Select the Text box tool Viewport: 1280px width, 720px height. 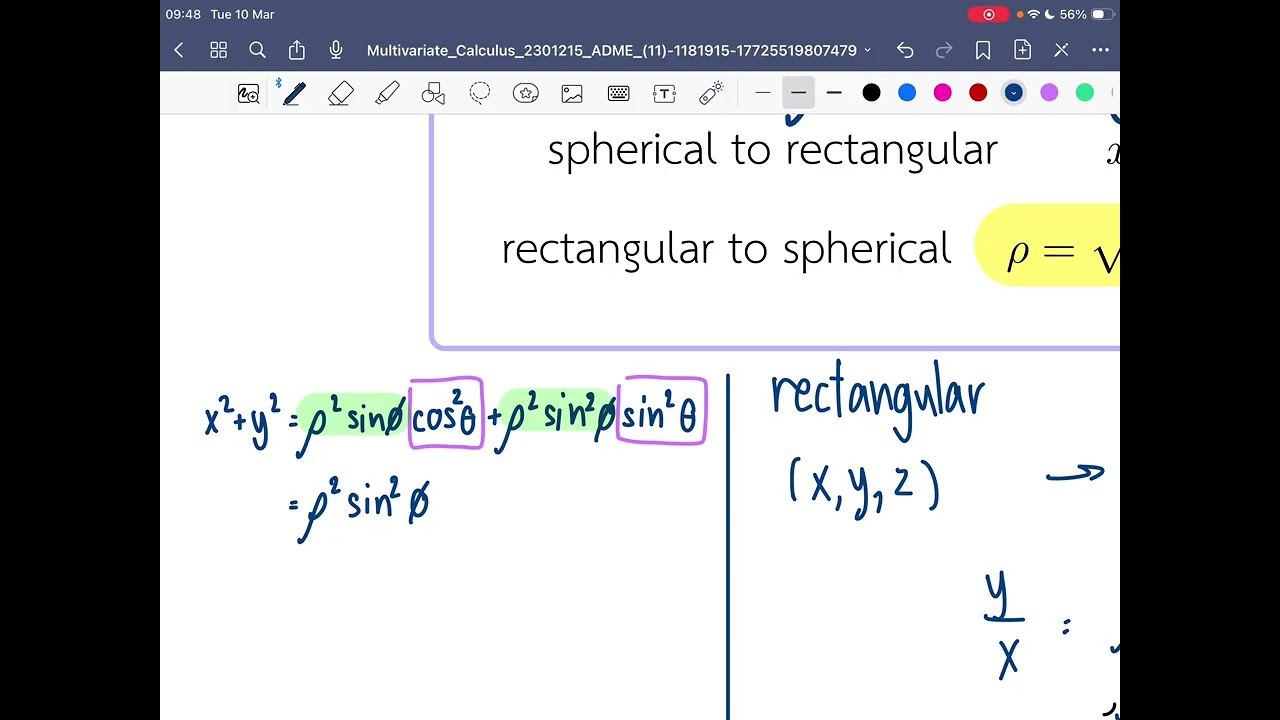[x=665, y=94]
